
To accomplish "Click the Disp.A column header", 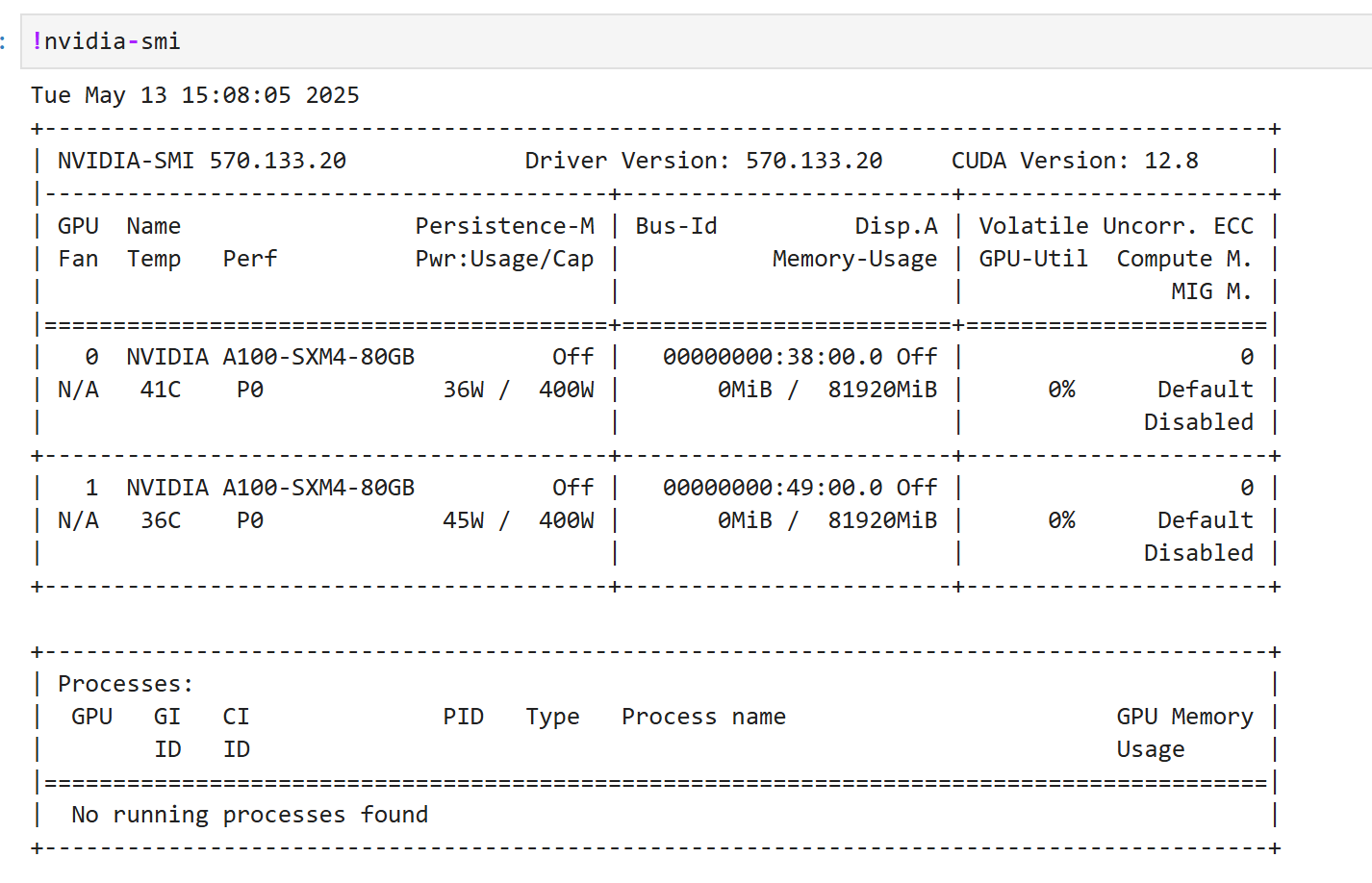I will click(x=896, y=226).
